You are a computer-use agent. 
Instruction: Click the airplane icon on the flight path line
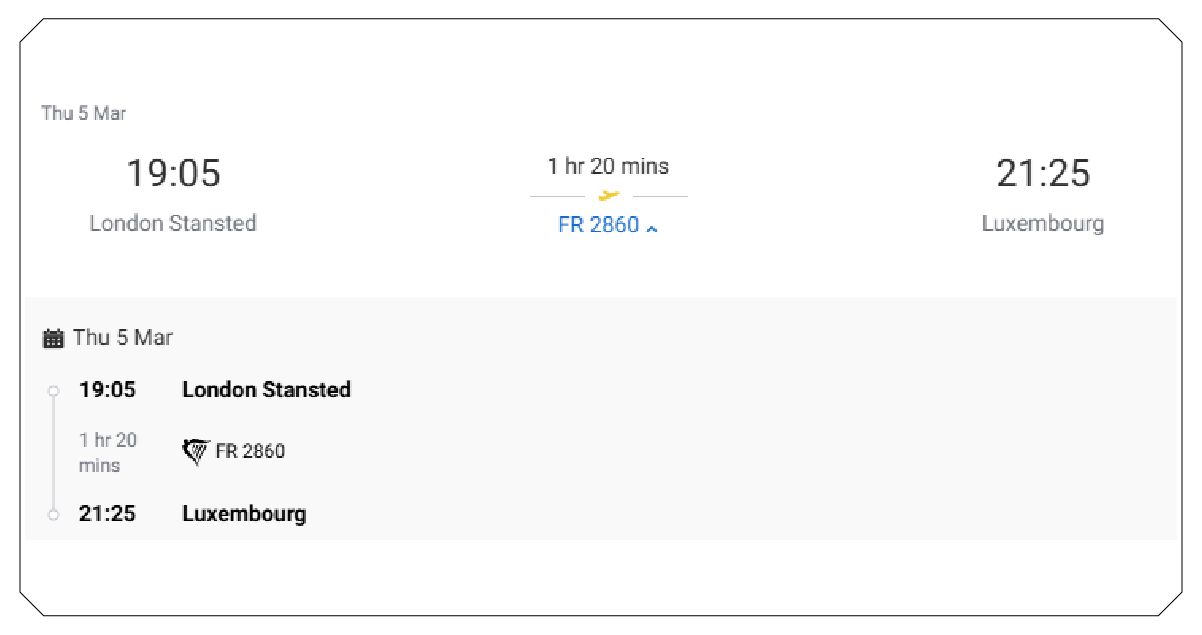[x=607, y=196]
